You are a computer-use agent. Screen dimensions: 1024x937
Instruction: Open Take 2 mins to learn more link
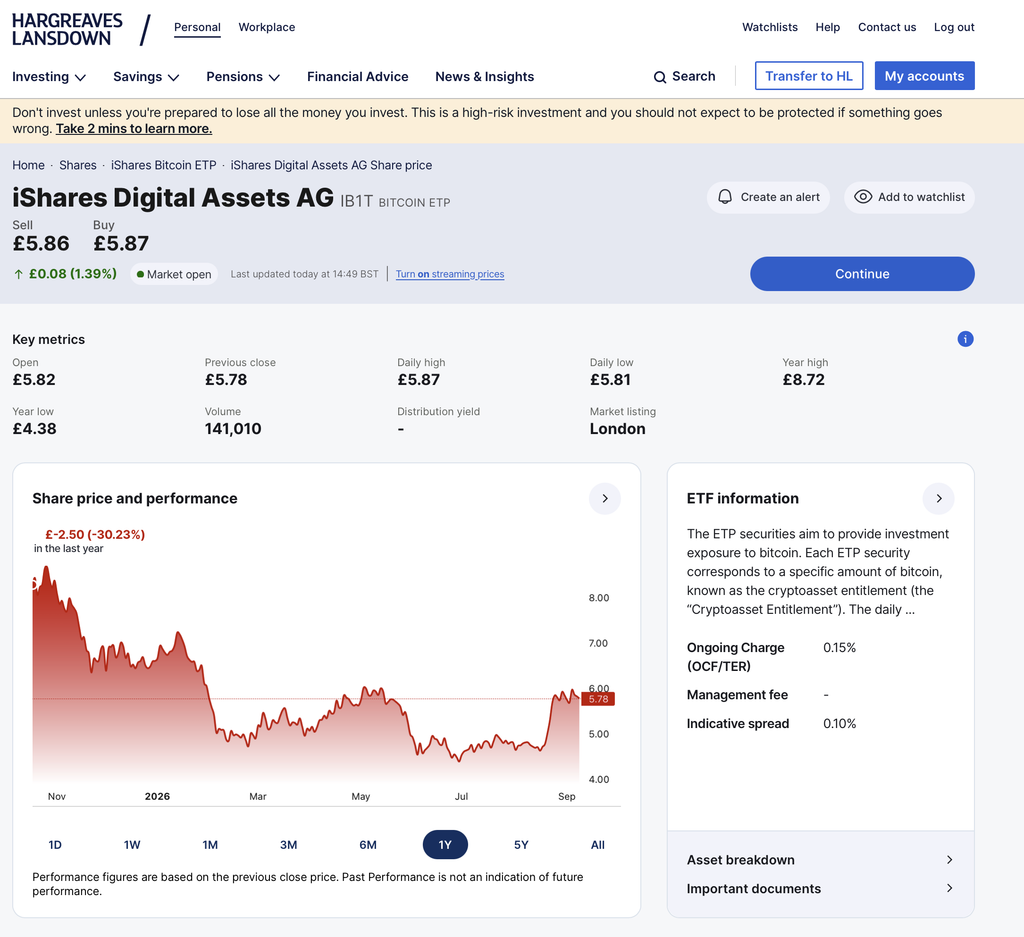click(134, 129)
